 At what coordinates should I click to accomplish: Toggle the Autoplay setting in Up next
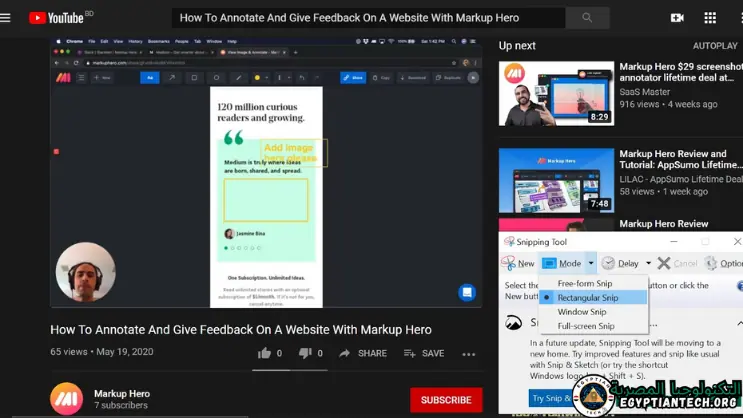pos(715,46)
